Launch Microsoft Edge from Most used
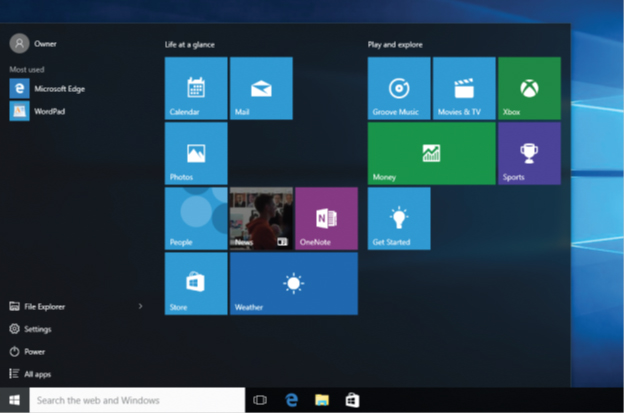The height and width of the screenshot is (413, 624). (47, 88)
